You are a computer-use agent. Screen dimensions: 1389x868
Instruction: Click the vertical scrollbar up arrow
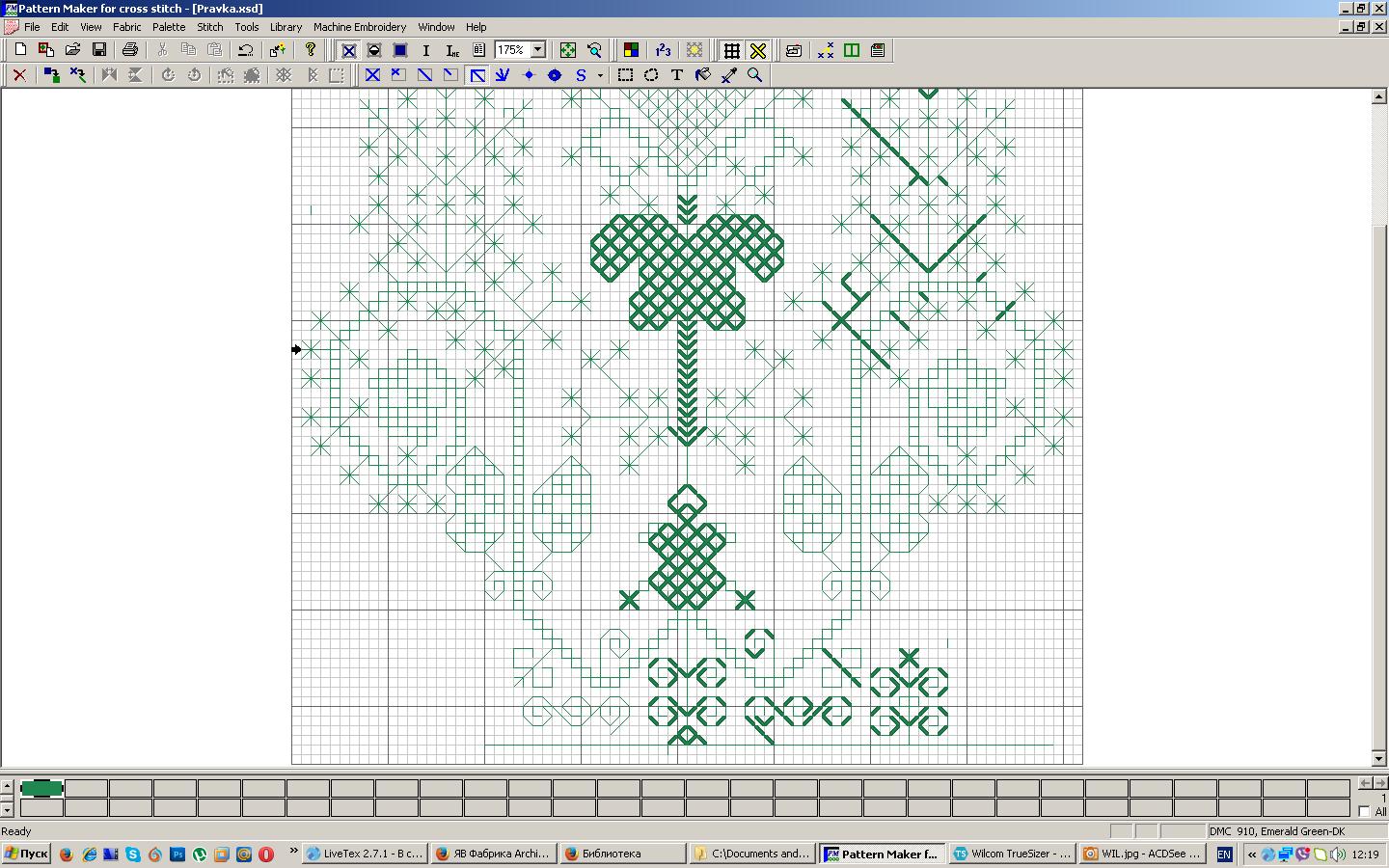click(1378, 96)
